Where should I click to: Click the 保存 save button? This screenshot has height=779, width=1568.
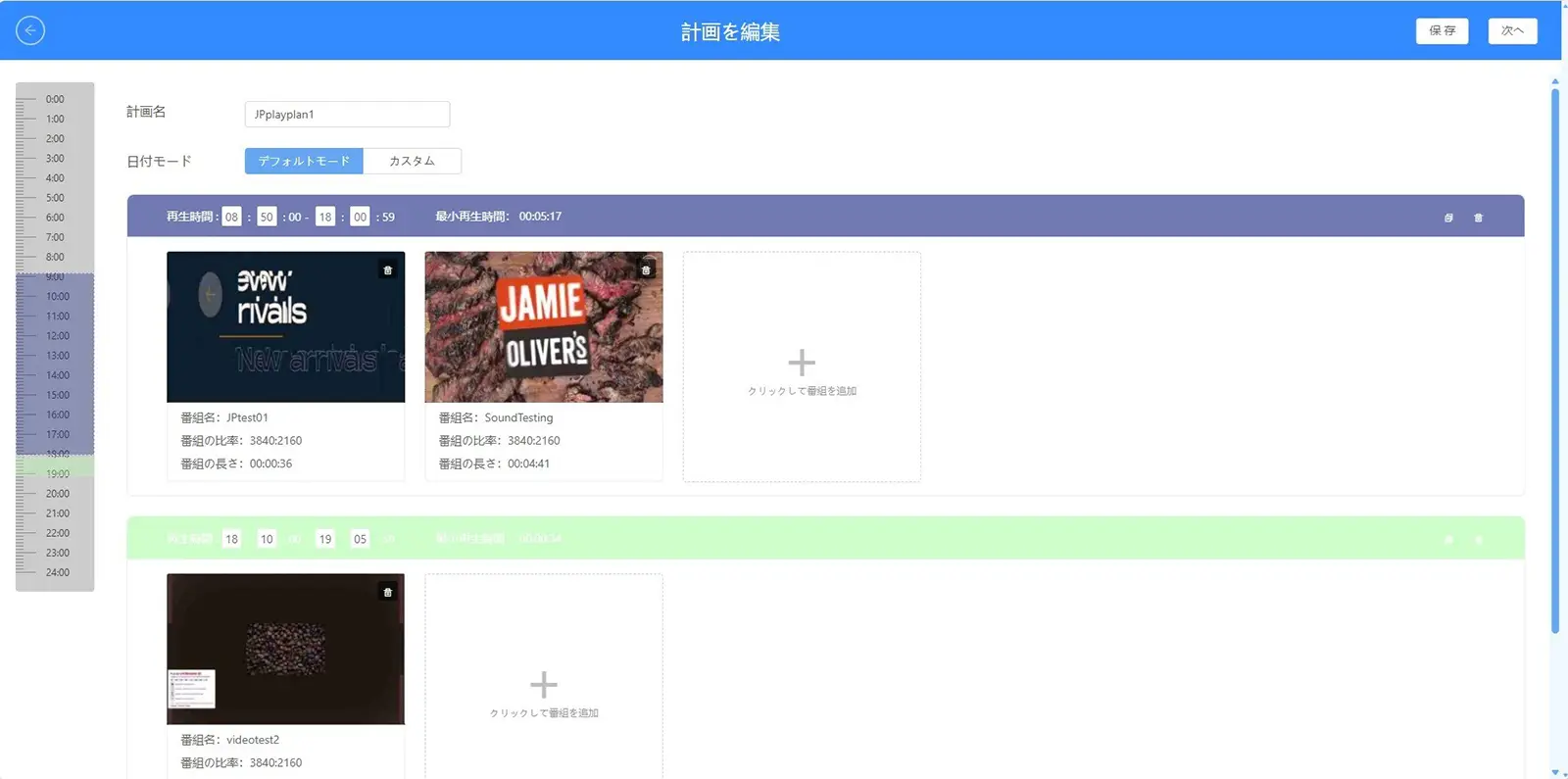(1442, 30)
